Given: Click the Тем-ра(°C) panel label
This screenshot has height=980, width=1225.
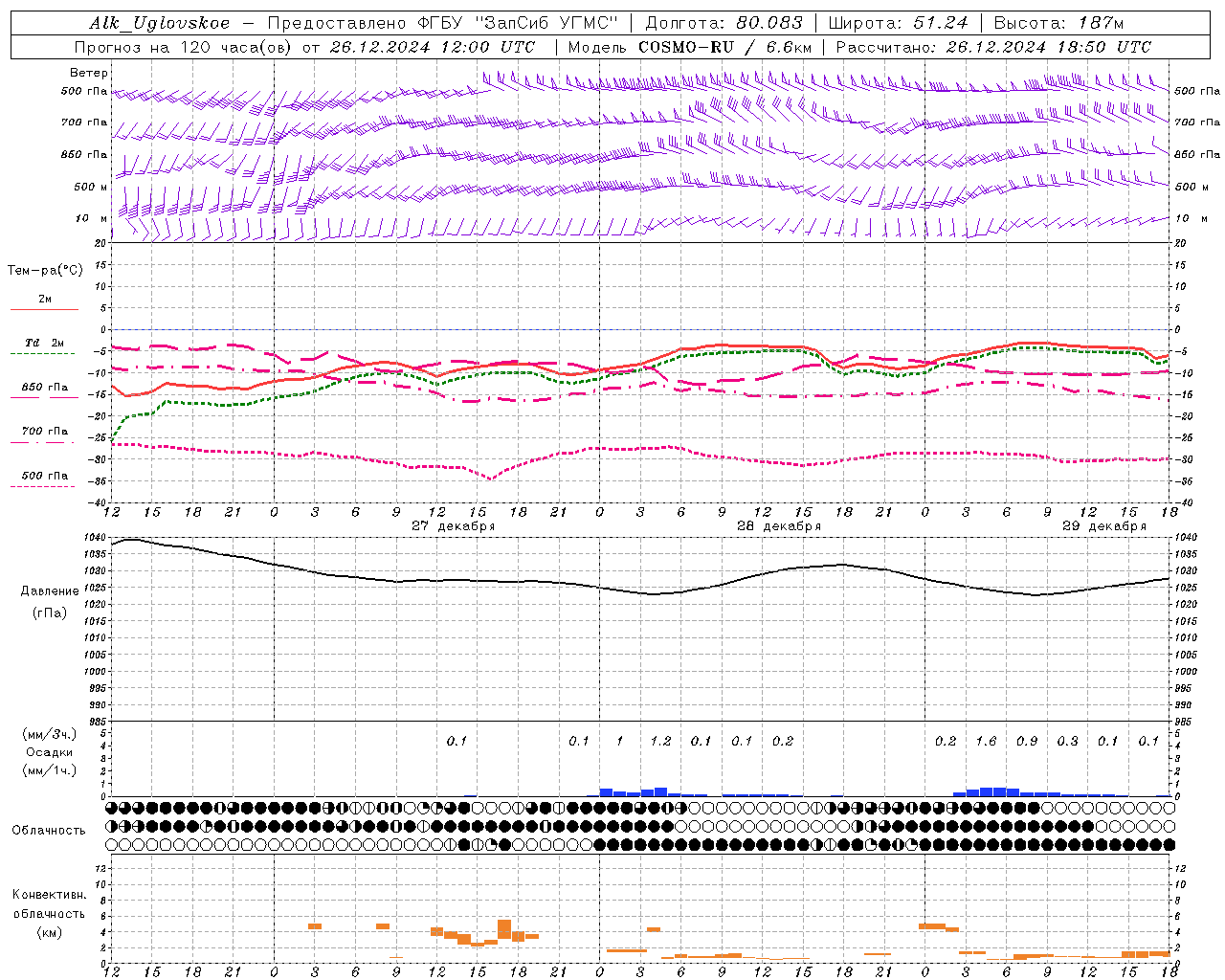Looking at the screenshot, I should 45,271.
